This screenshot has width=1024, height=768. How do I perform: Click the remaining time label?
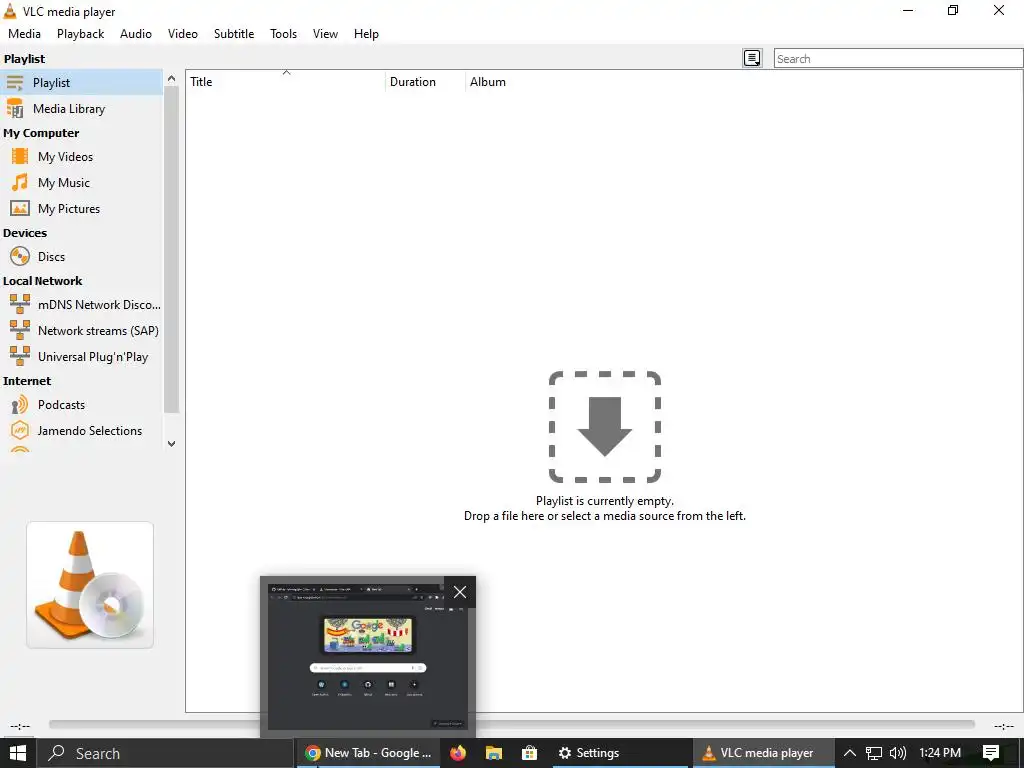click(x=1004, y=726)
